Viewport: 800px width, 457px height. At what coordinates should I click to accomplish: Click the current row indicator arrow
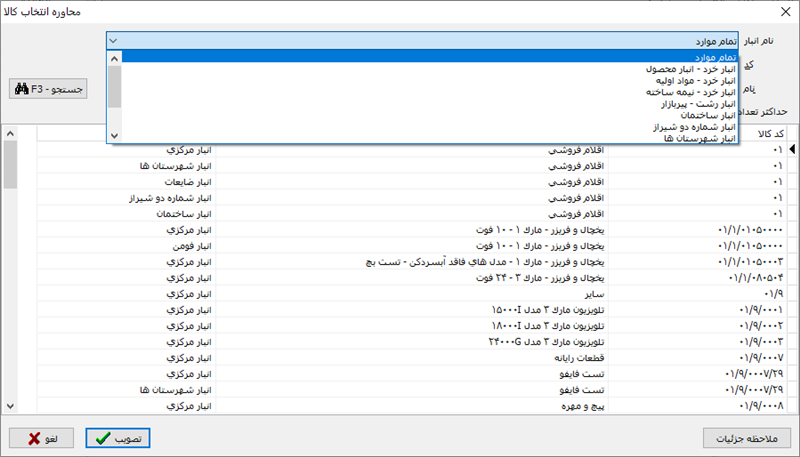793,149
